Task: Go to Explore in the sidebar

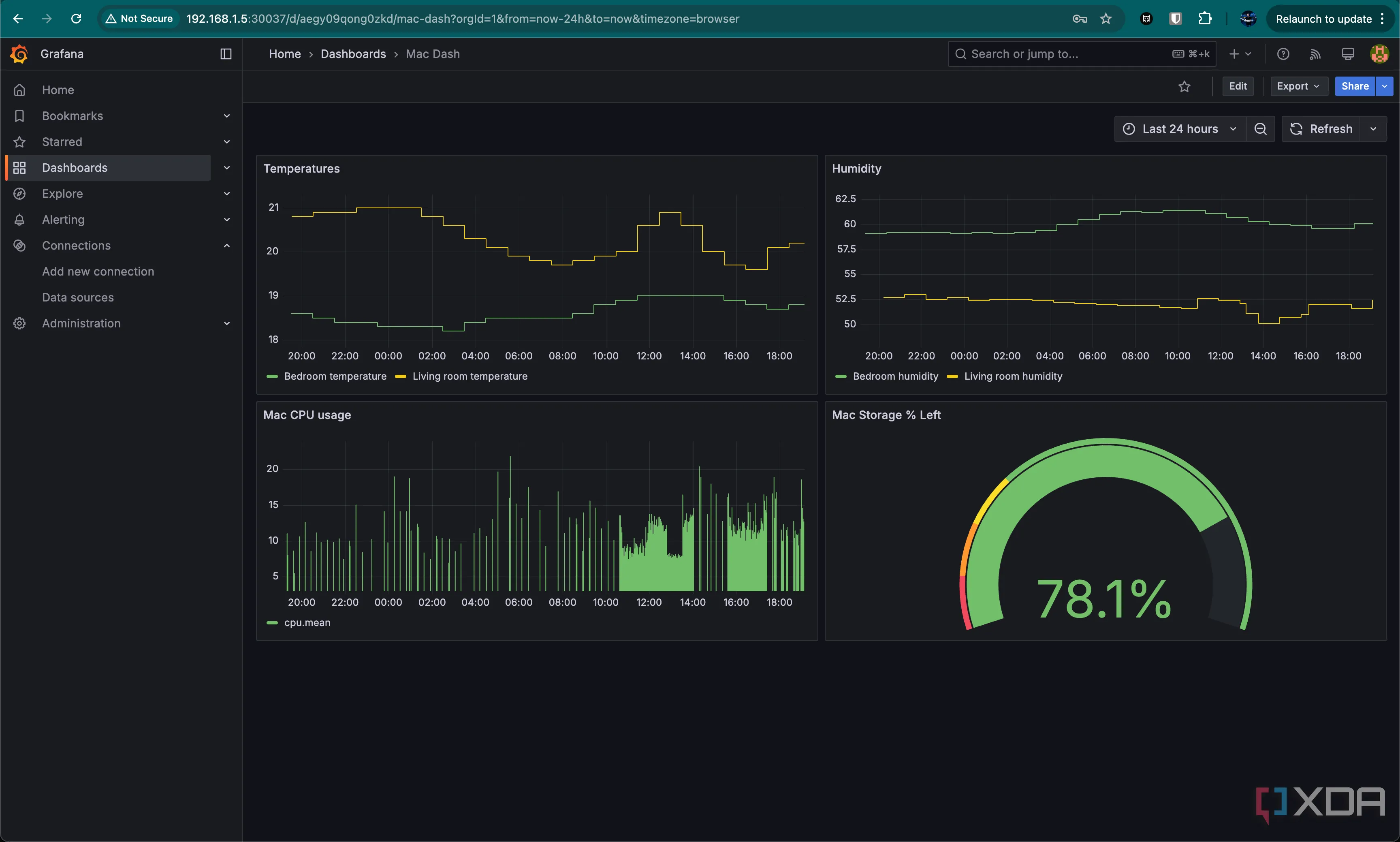Action: pyautogui.click(x=62, y=193)
